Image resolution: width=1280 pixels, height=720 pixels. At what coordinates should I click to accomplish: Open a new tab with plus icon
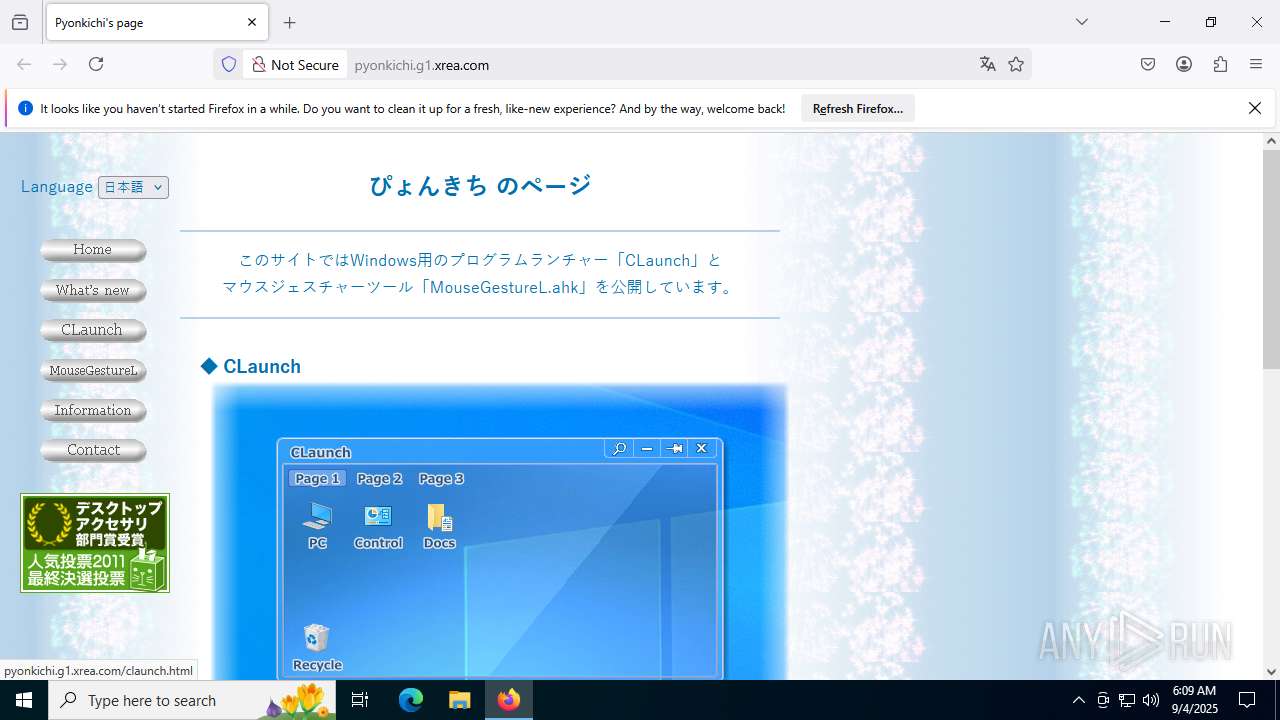(x=290, y=22)
